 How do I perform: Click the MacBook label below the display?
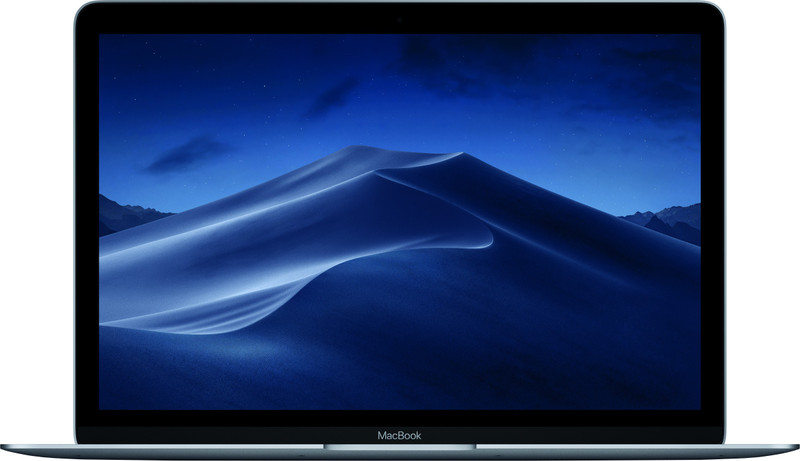[x=399, y=435]
